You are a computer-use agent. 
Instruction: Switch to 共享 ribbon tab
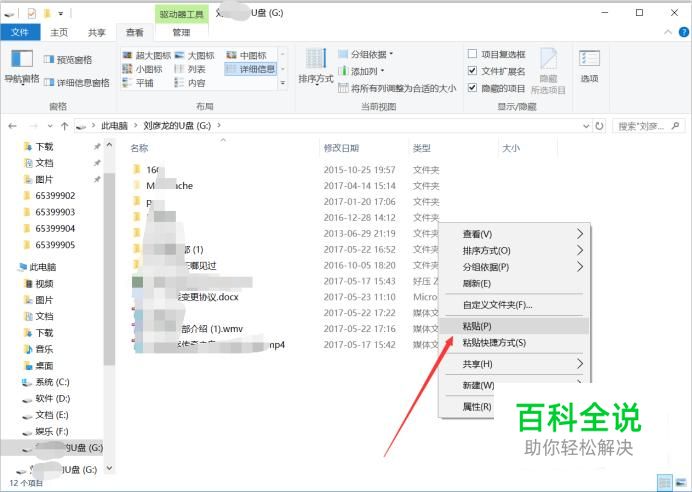click(97, 33)
